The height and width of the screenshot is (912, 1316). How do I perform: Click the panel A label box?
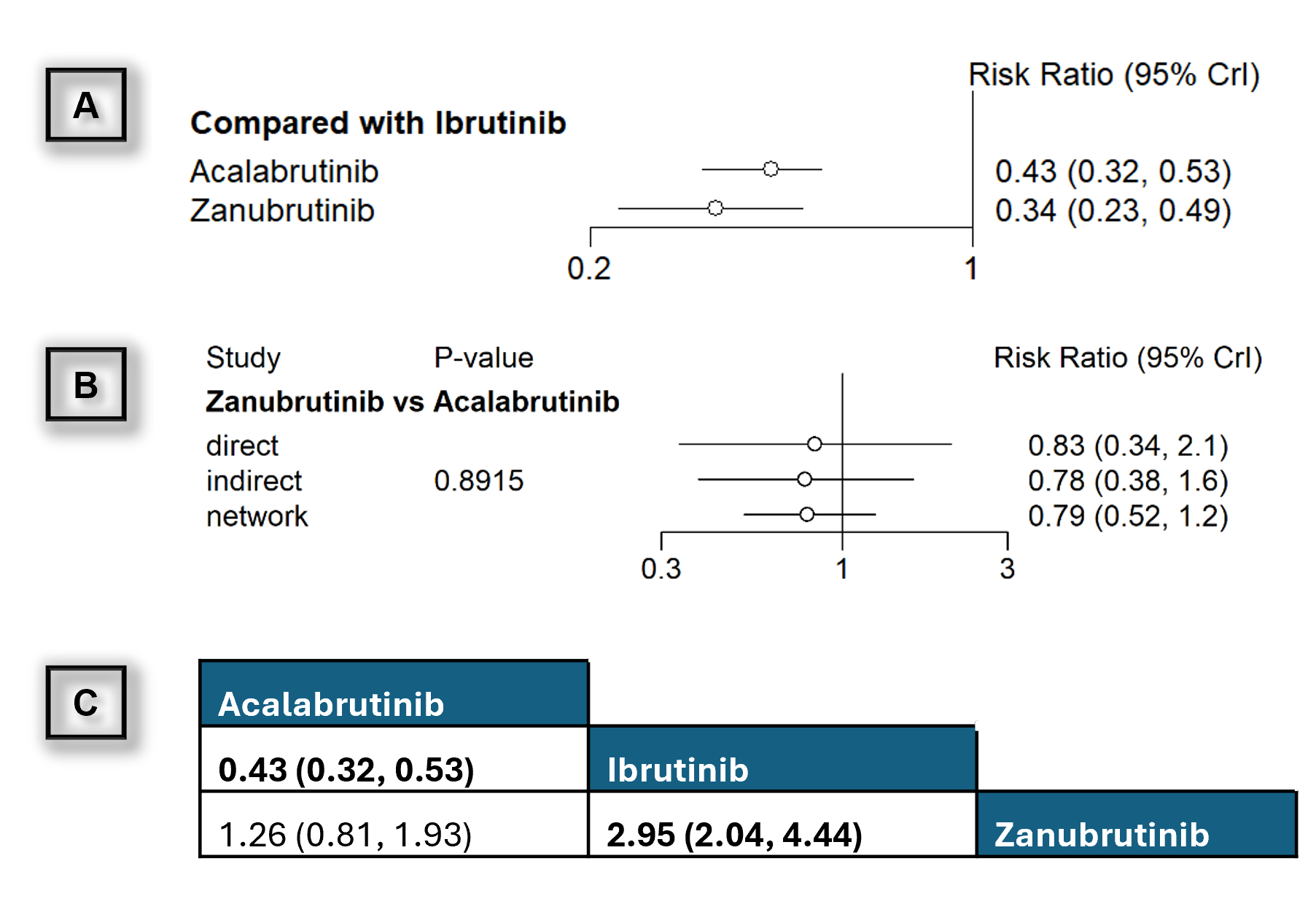point(86,105)
